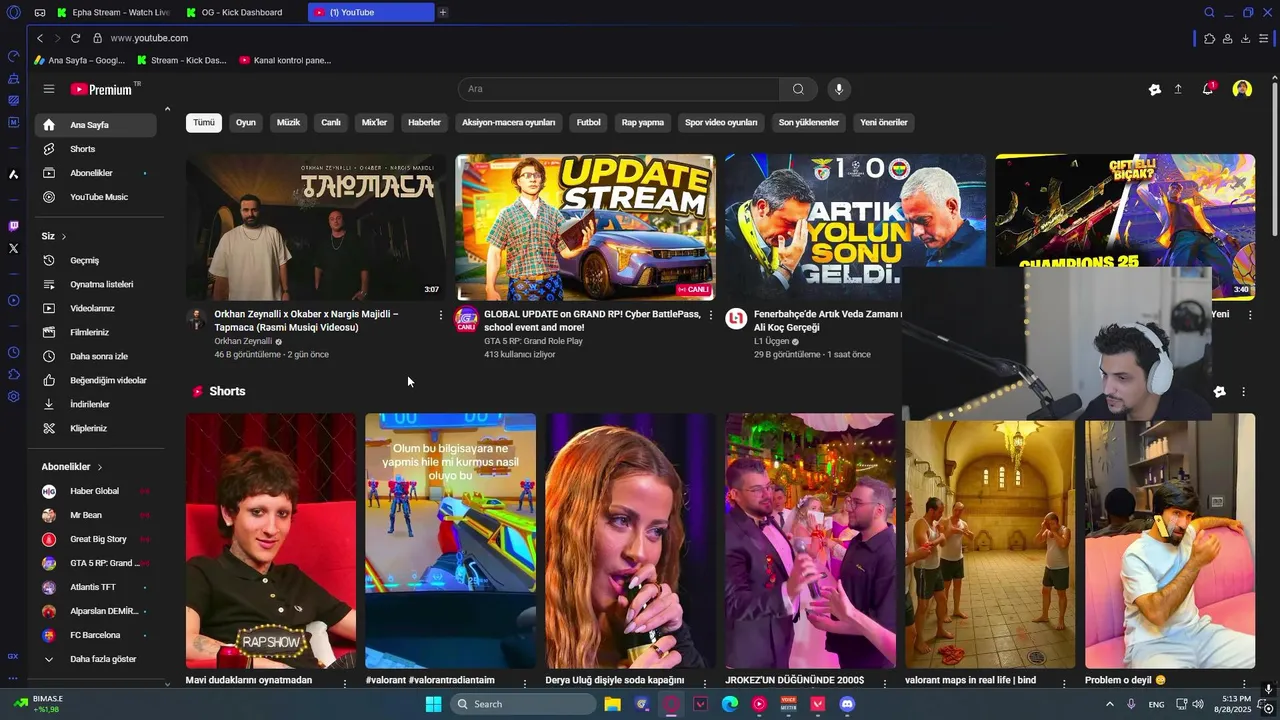Select the Canlı filter chip

331,122
